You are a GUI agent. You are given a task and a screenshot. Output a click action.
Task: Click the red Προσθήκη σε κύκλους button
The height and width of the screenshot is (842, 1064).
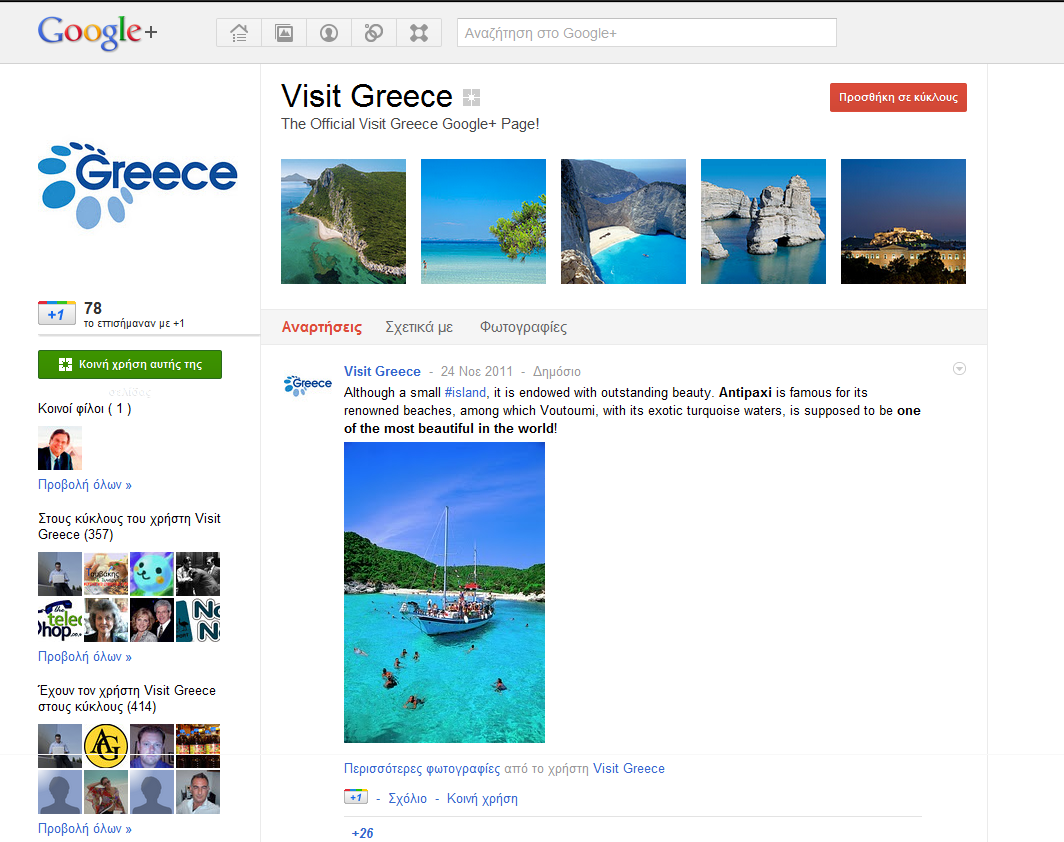898,97
